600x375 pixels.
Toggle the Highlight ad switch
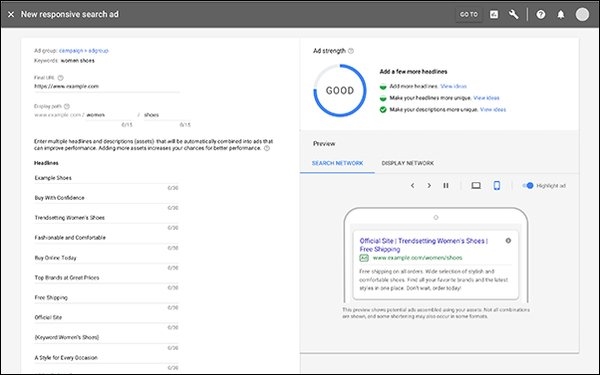pos(528,186)
